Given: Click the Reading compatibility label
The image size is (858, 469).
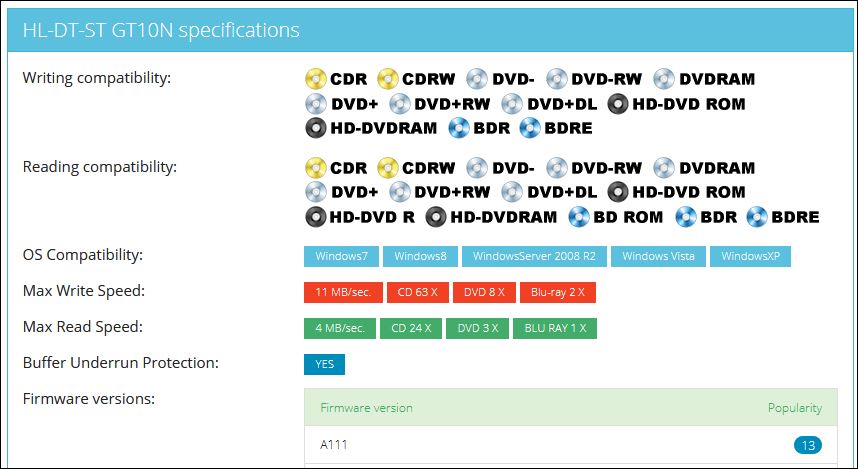Looking at the screenshot, I should (x=100, y=166).
